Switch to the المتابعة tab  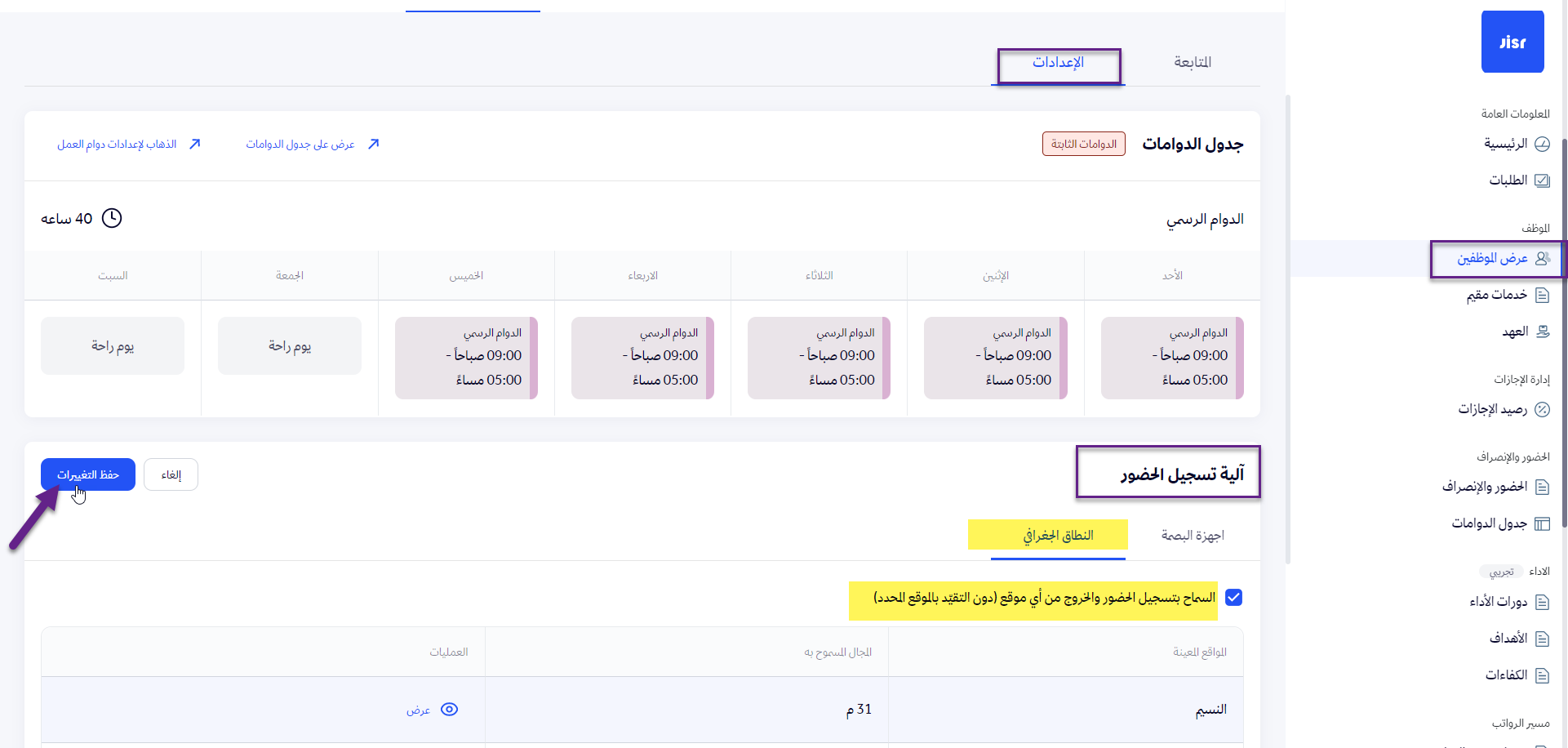(x=1192, y=63)
